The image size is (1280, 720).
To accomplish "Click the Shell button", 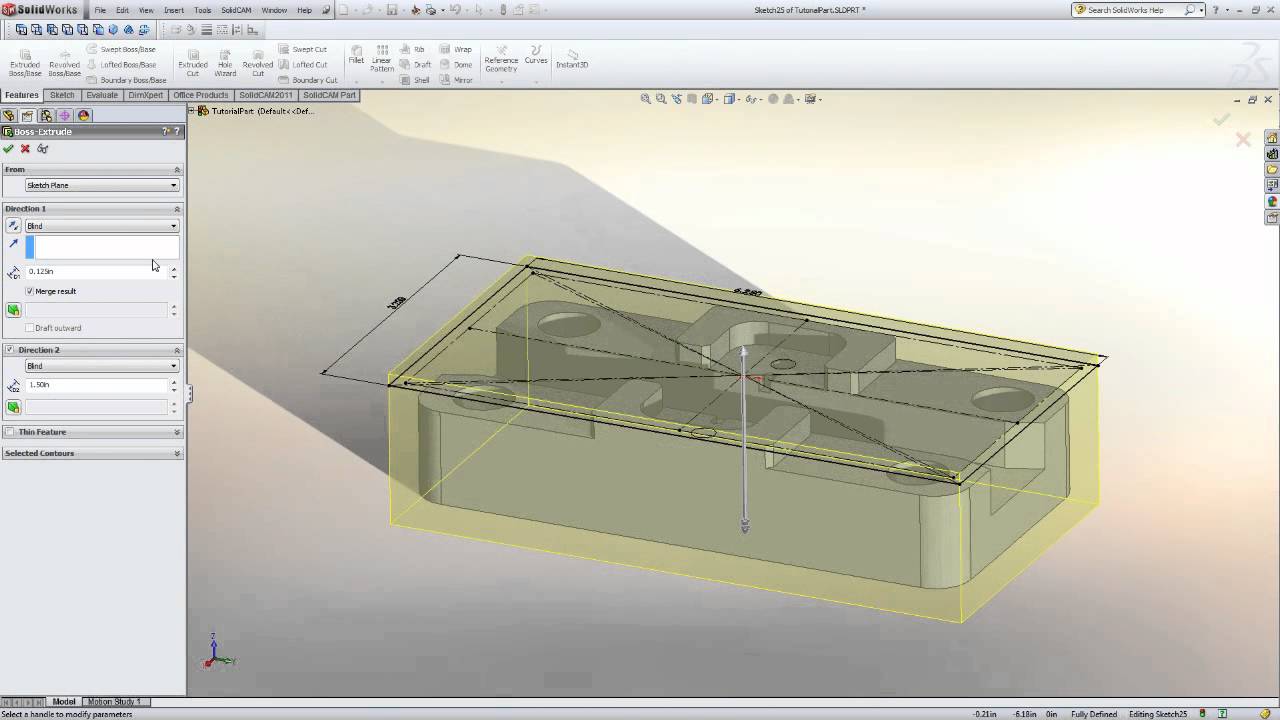I will [x=414, y=80].
